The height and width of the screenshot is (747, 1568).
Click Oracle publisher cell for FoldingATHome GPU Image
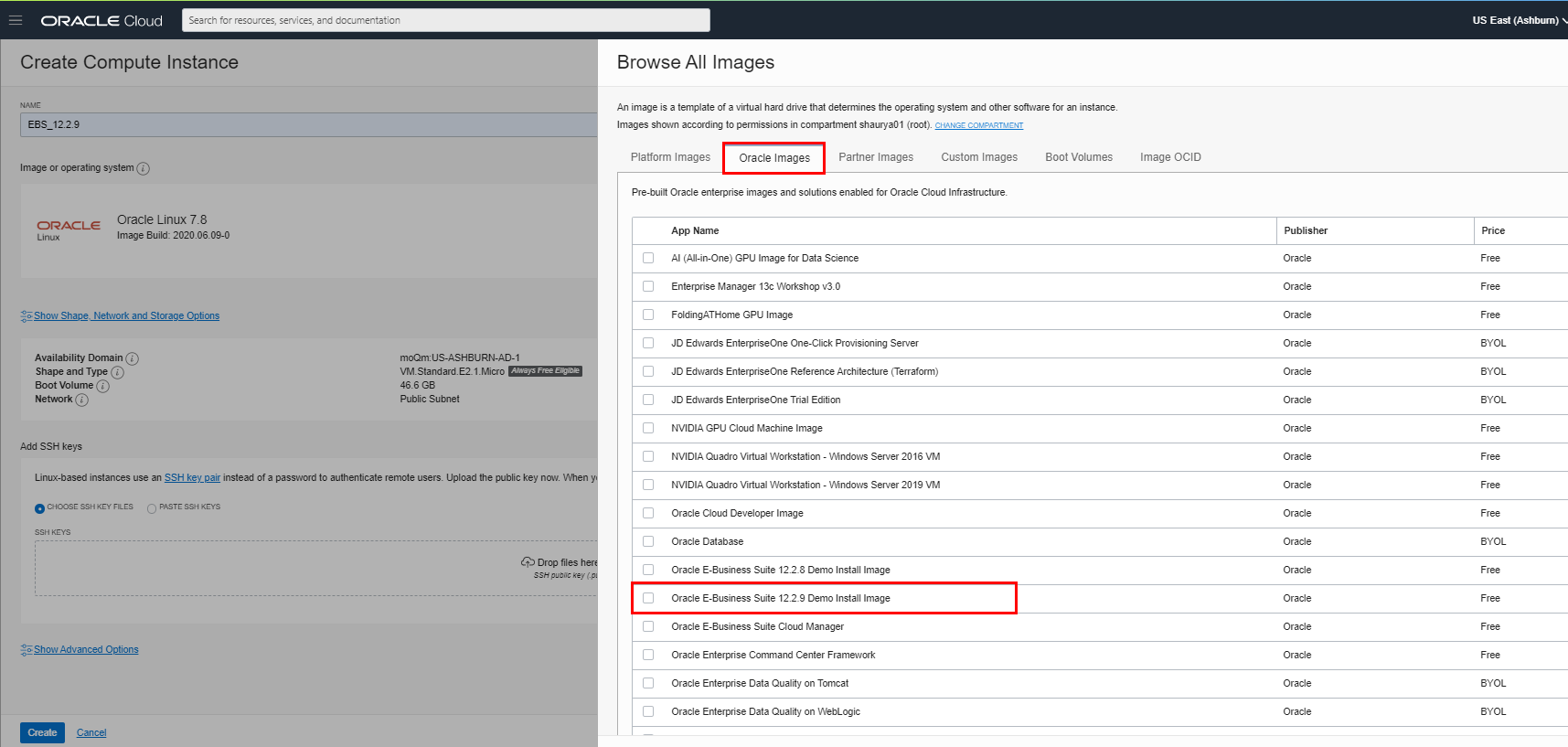coord(1297,315)
